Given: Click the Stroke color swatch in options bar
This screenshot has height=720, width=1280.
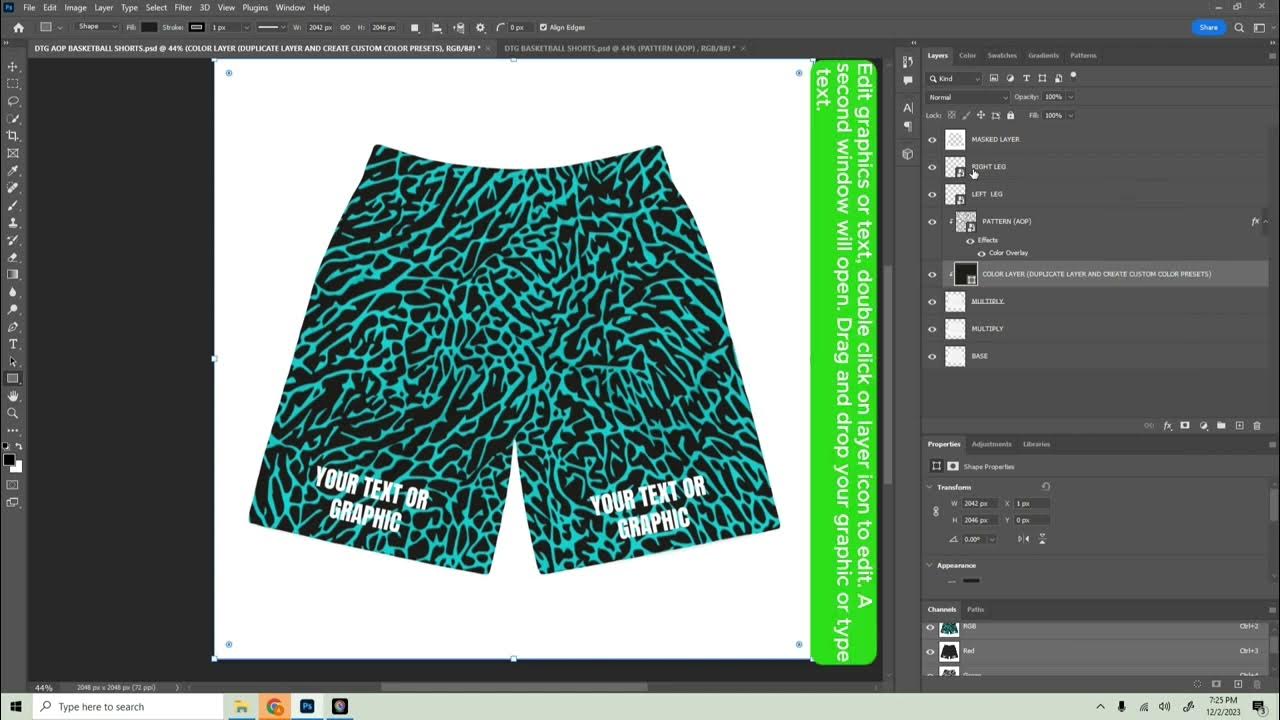Looking at the screenshot, I should 196,27.
